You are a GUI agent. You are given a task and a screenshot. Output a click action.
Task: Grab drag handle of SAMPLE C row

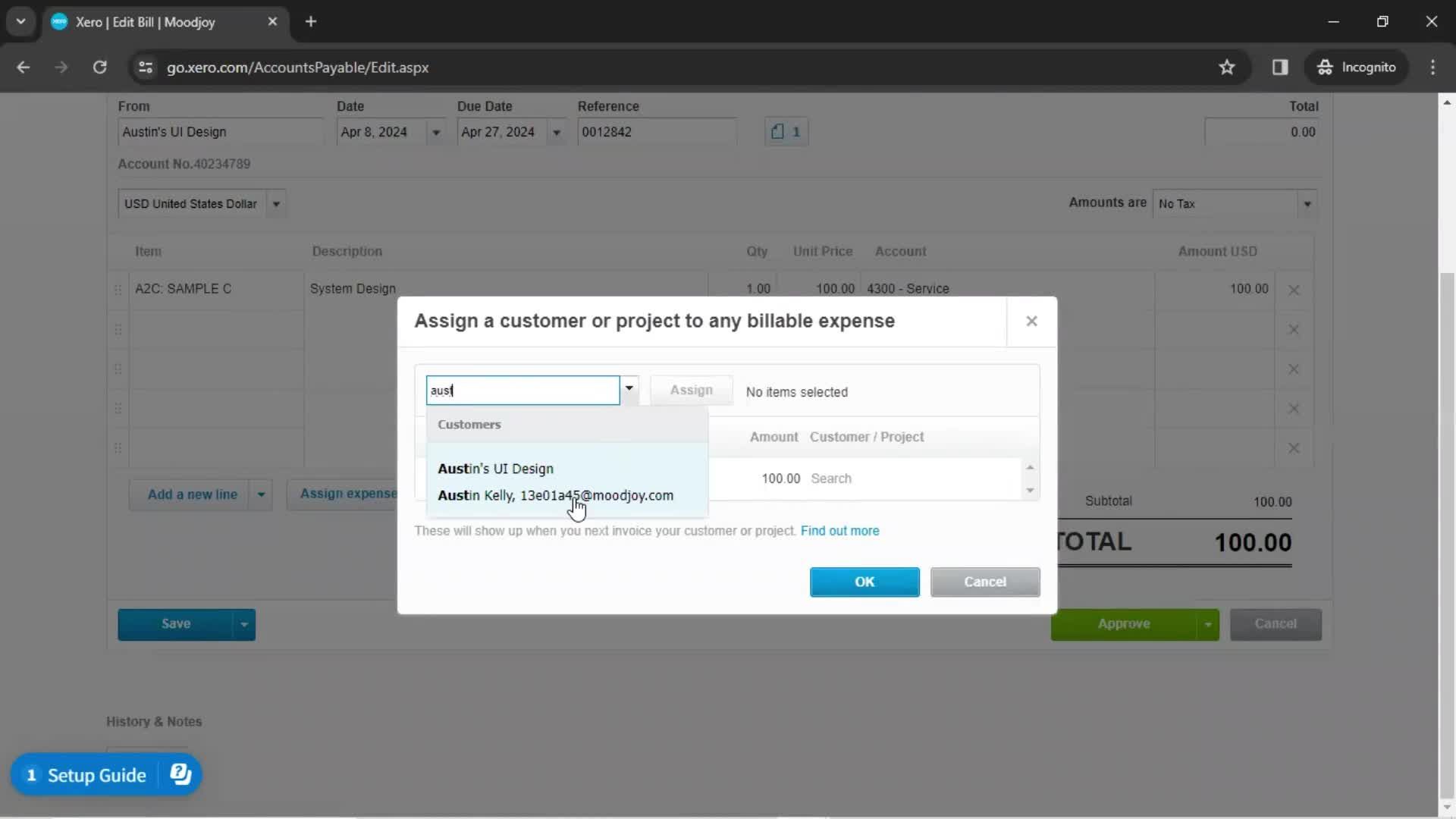[118, 290]
